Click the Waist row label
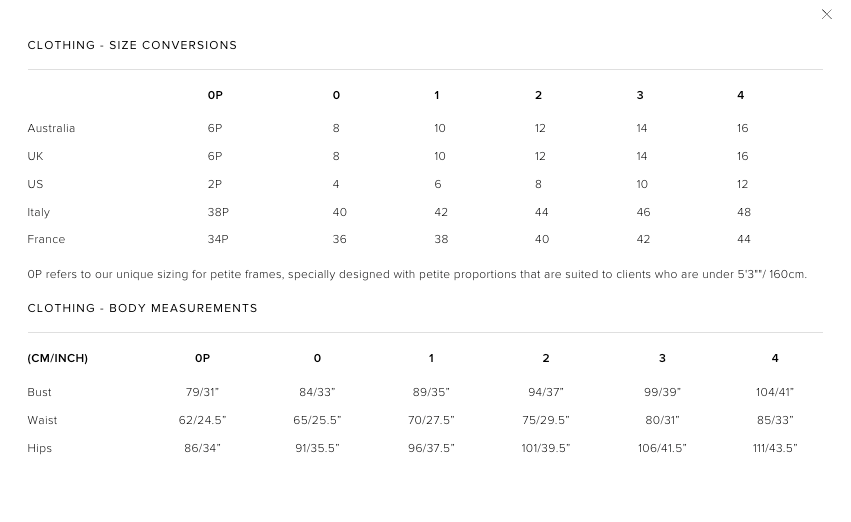 point(42,420)
